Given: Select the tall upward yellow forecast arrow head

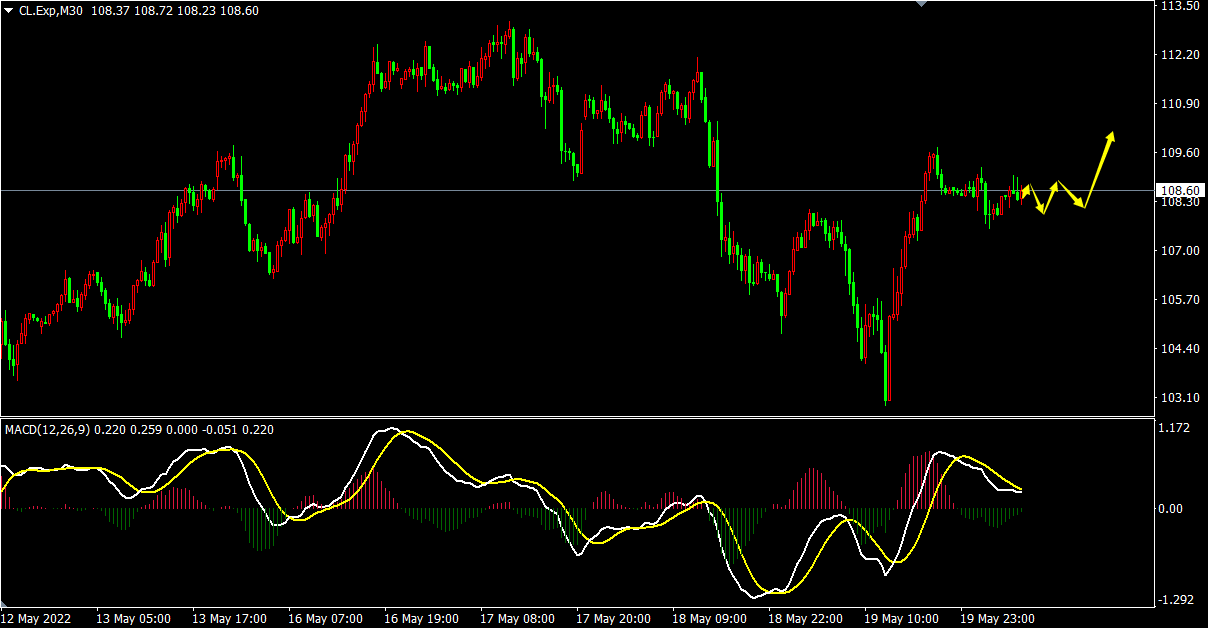Looking at the screenshot, I should (1110, 138).
